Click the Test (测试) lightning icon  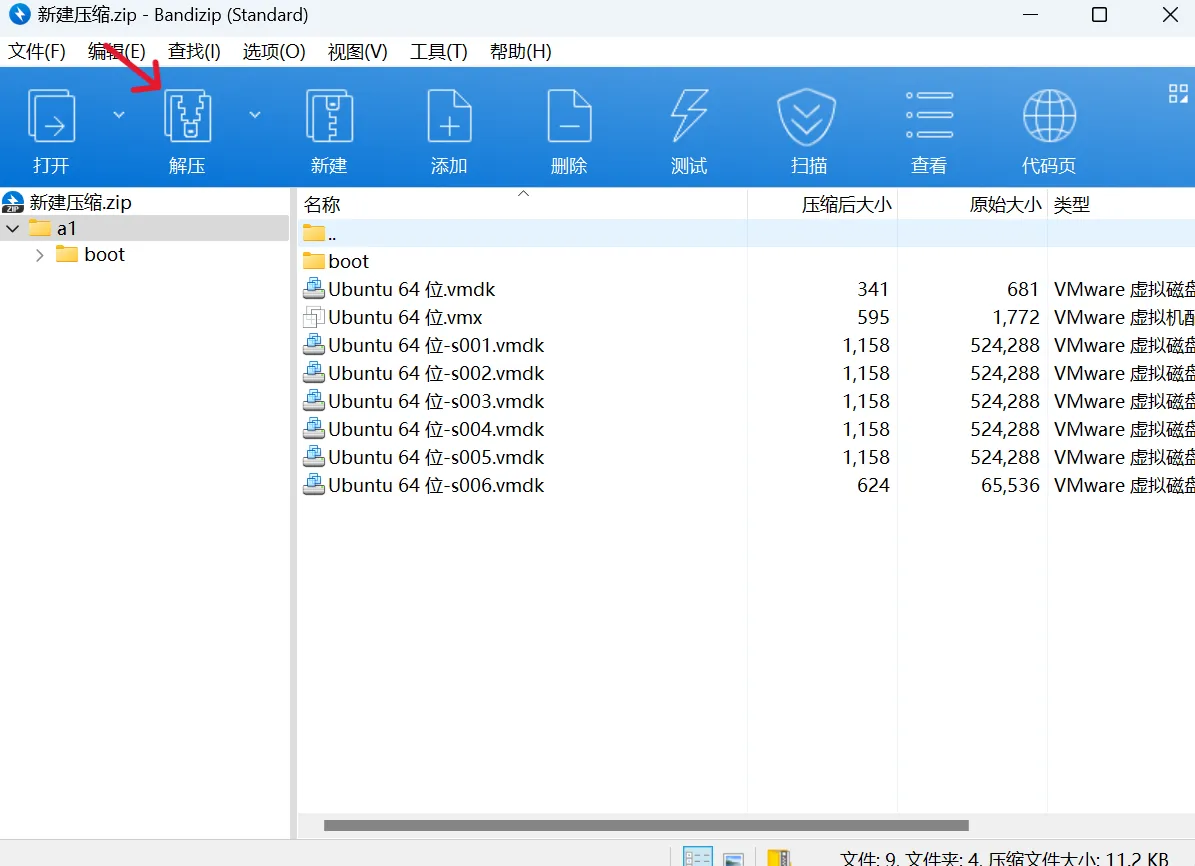pos(689,116)
